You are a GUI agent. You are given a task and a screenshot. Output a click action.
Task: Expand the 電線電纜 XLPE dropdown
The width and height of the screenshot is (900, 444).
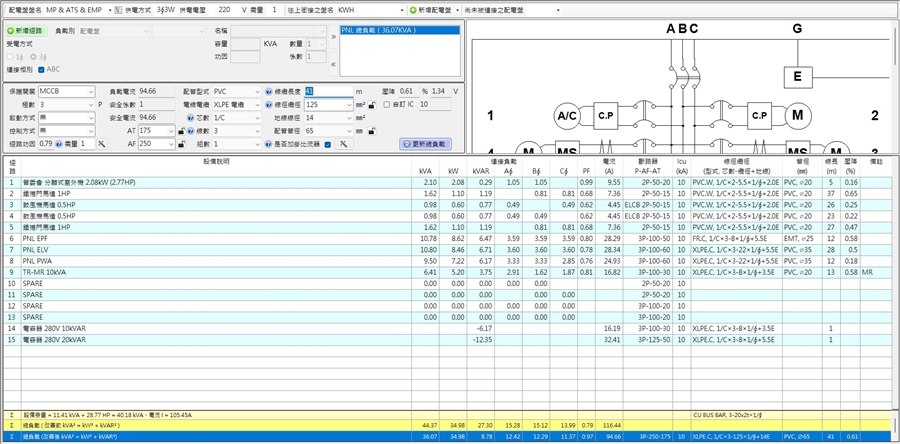click(254, 104)
